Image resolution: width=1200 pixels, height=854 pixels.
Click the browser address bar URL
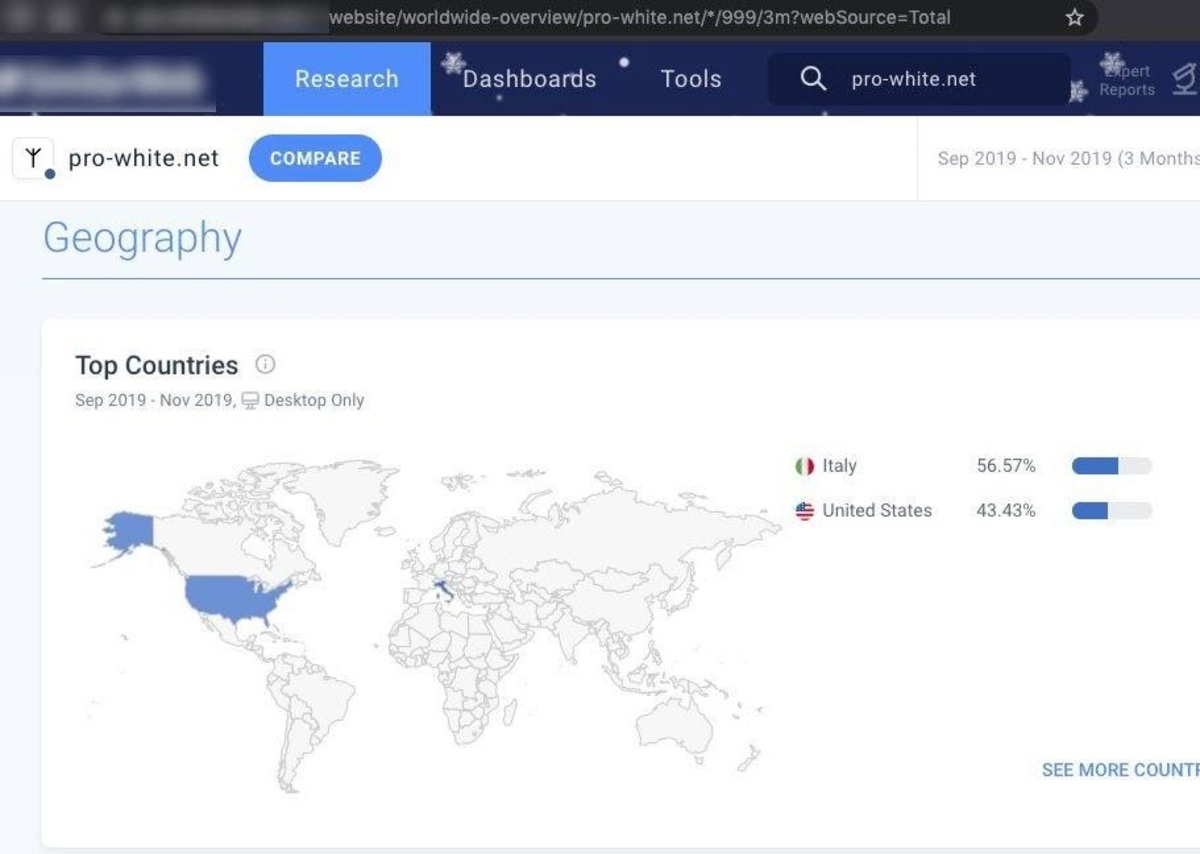pyautogui.click(x=640, y=18)
